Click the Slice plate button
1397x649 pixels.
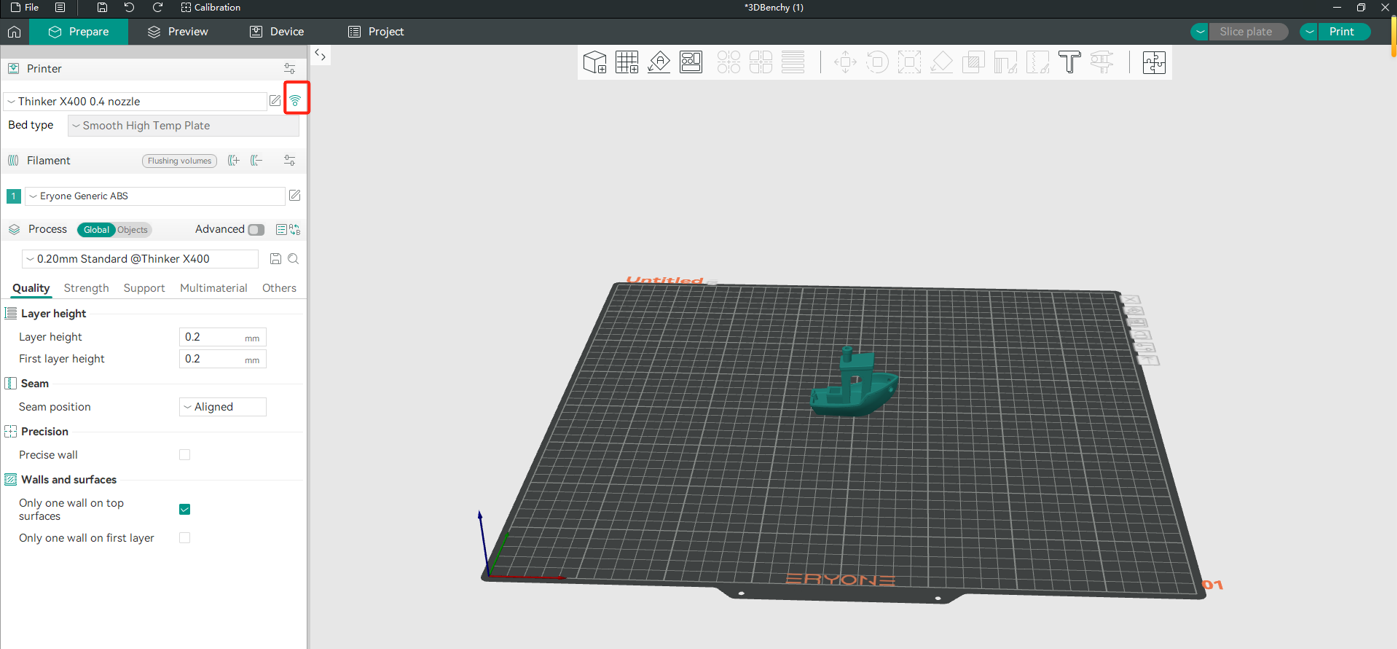1246,32
